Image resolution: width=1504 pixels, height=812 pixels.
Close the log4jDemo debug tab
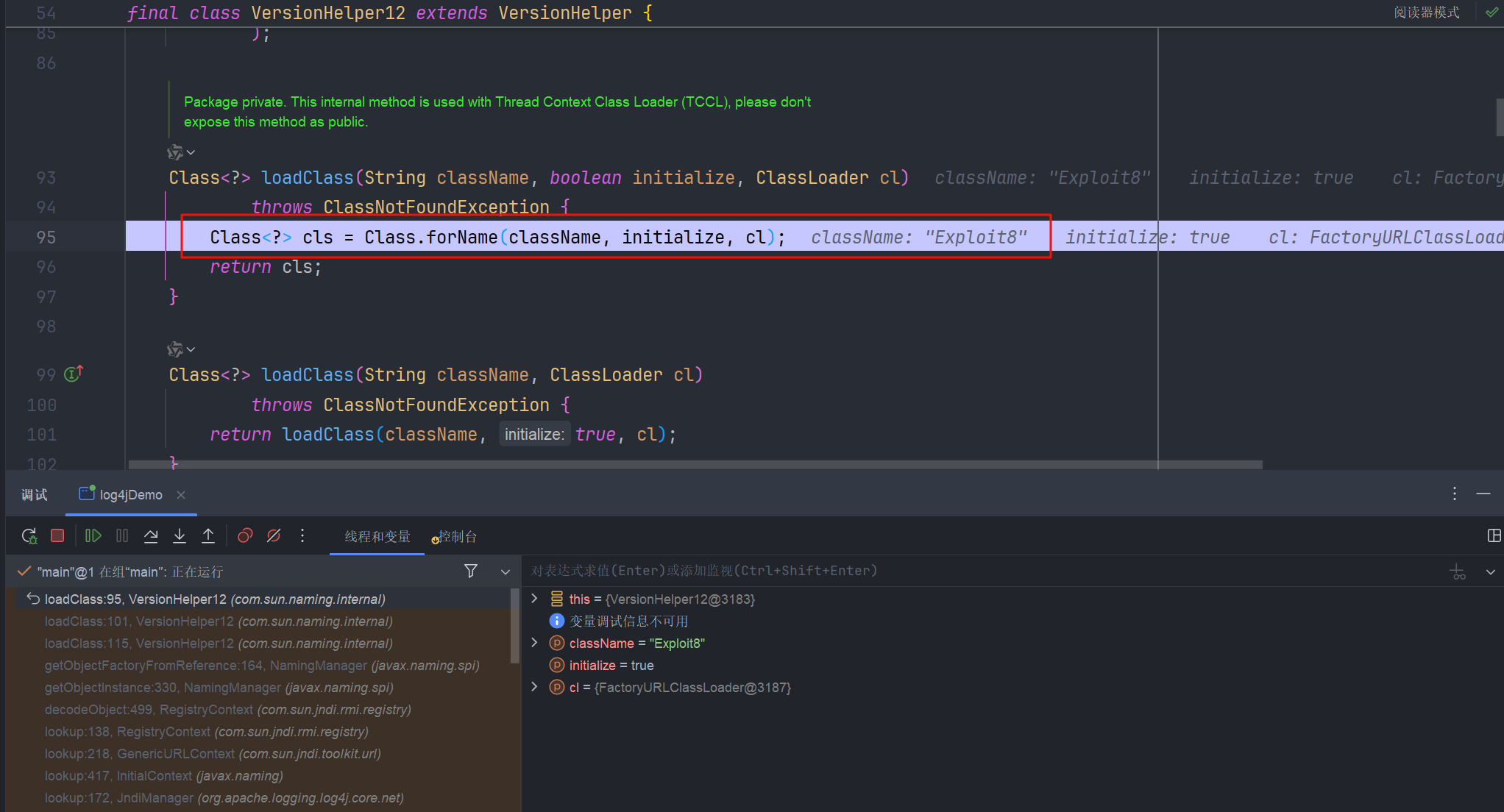pos(181,494)
